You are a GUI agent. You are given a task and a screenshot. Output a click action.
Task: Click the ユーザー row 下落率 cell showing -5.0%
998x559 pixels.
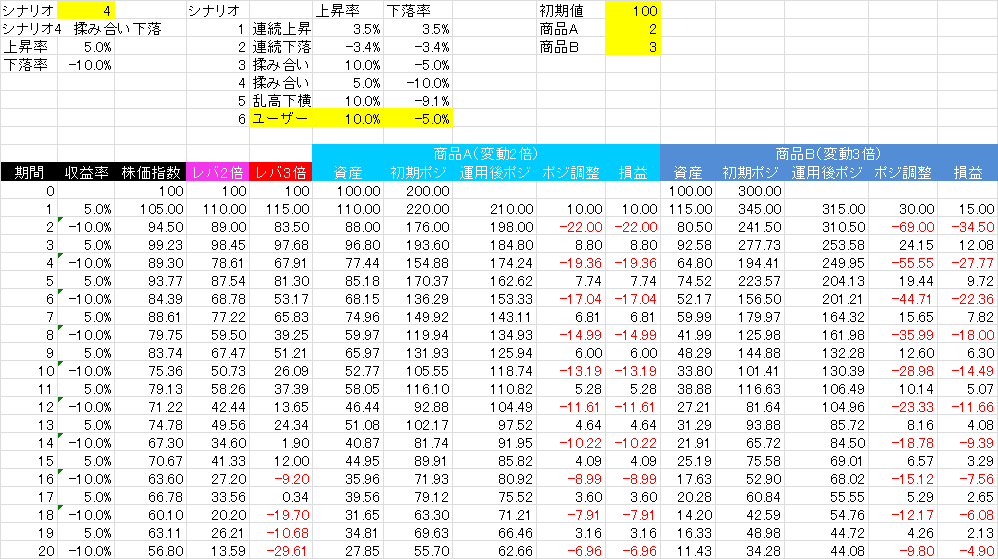(418, 118)
